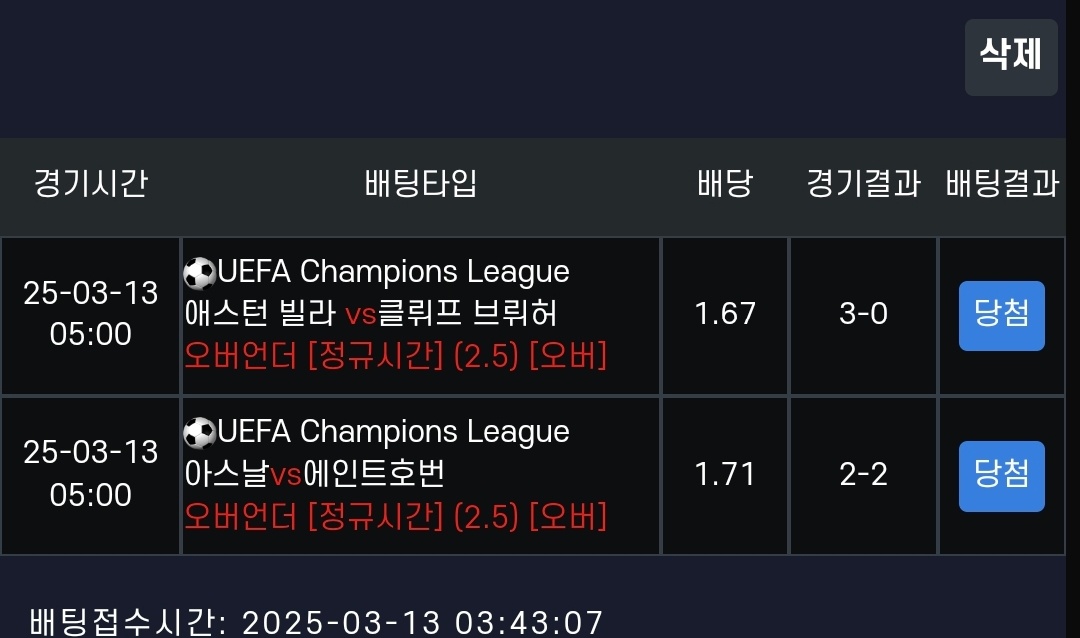Select the 3-0 match score

pyautogui.click(x=863, y=314)
